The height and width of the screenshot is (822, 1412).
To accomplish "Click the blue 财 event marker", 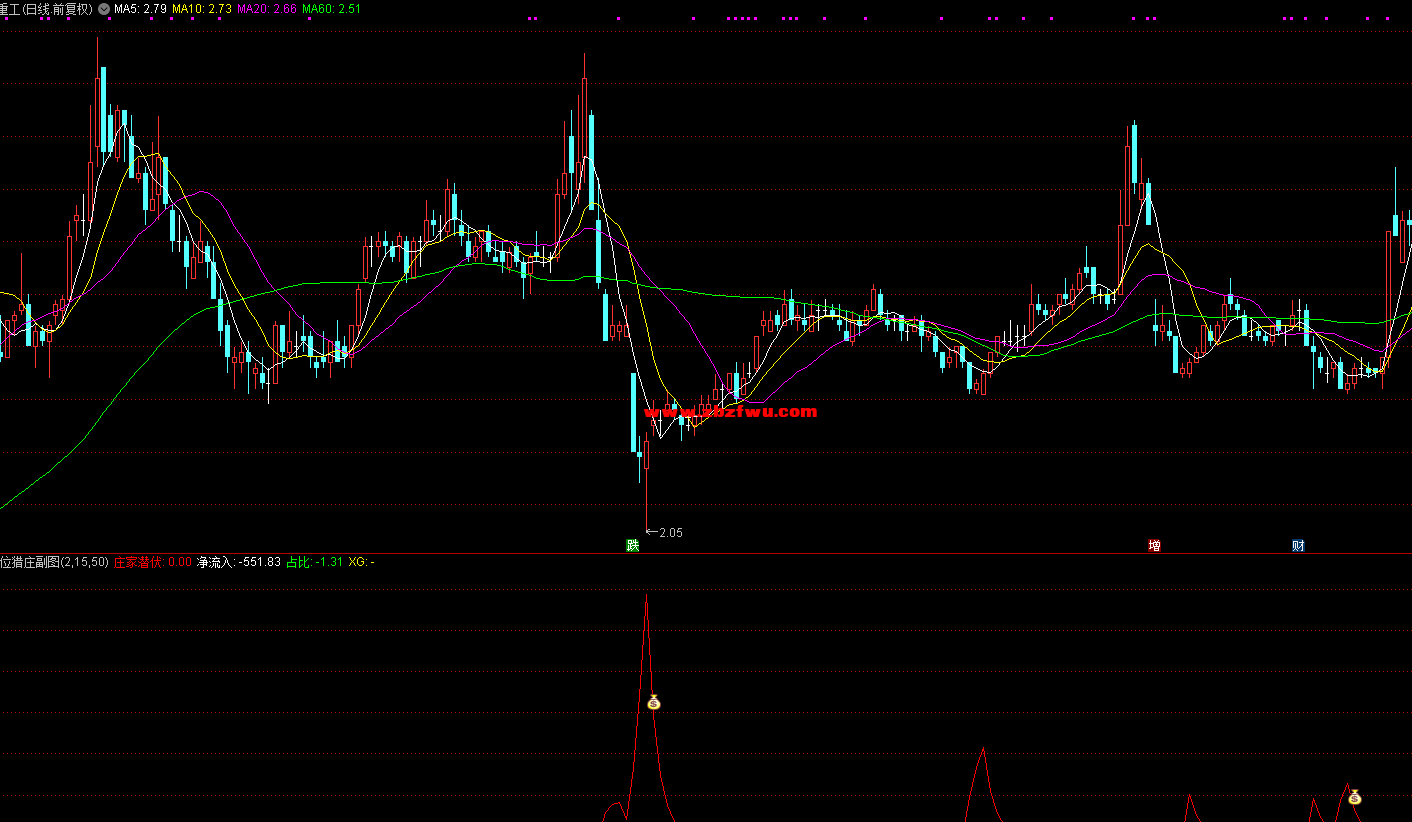I will pyautogui.click(x=1298, y=545).
